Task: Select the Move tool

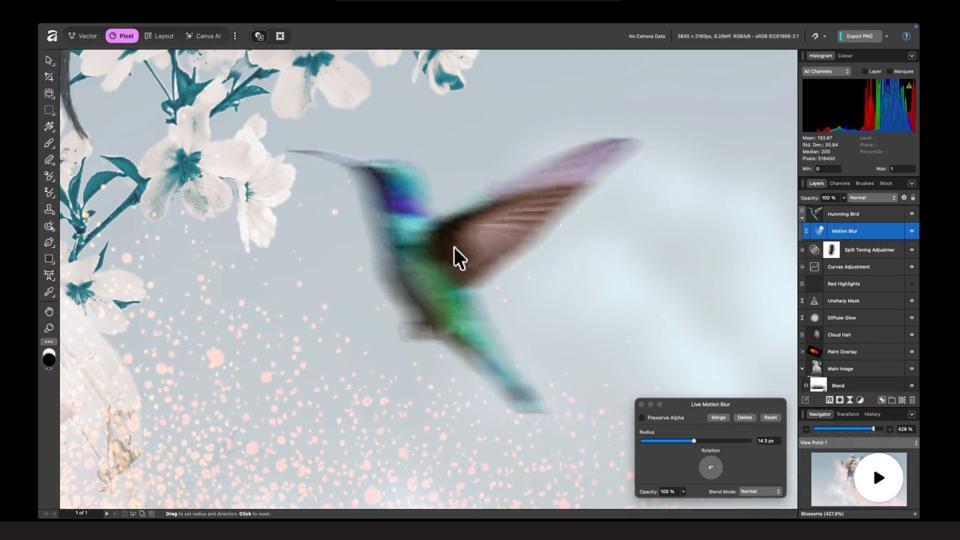Action: pyautogui.click(x=50, y=61)
